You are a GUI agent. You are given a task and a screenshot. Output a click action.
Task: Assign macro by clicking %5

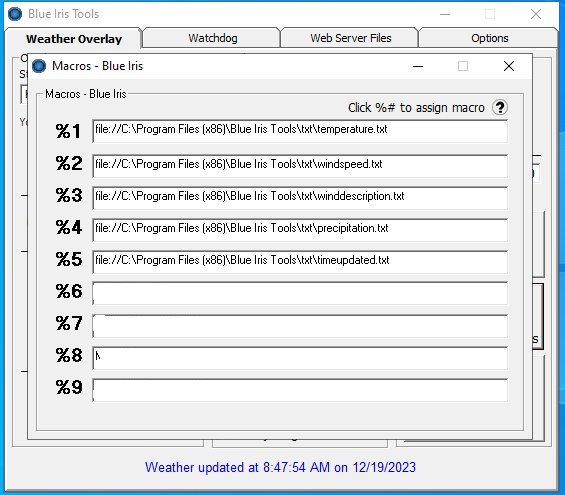click(x=69, y=259)
